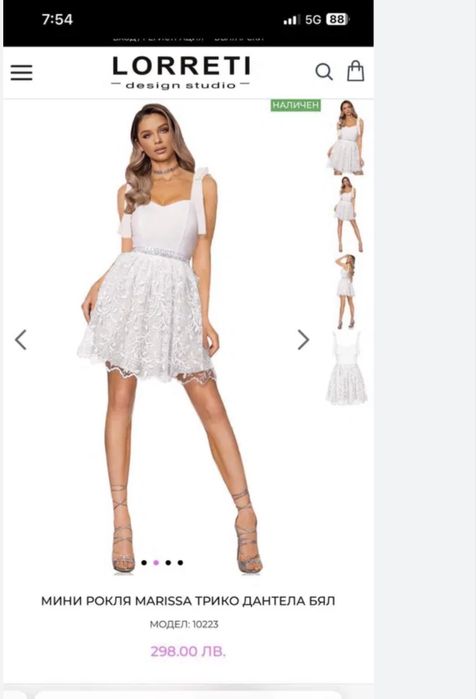Tap the 298.00 ЛВ. price

[x=188, y=651]
